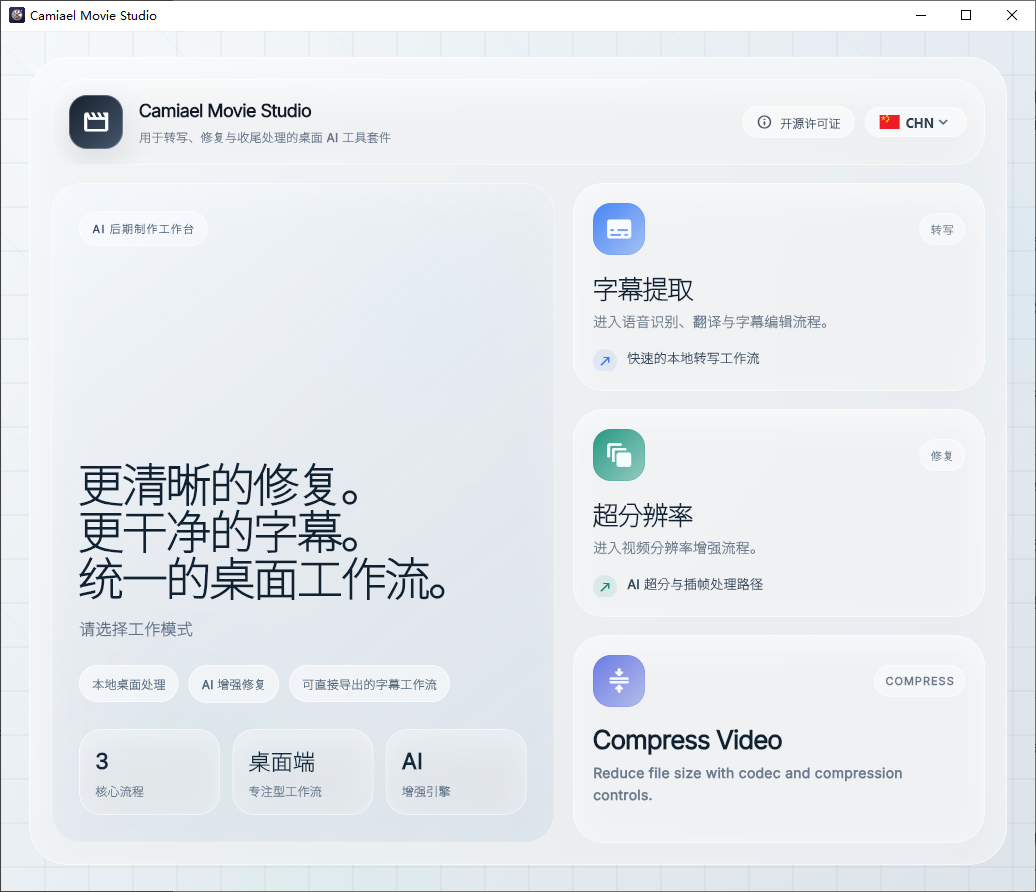This screenshot has height=892, width=1036.
Task: Open the 字幕提取 subtitle icon
Action: tap(618, 229)
